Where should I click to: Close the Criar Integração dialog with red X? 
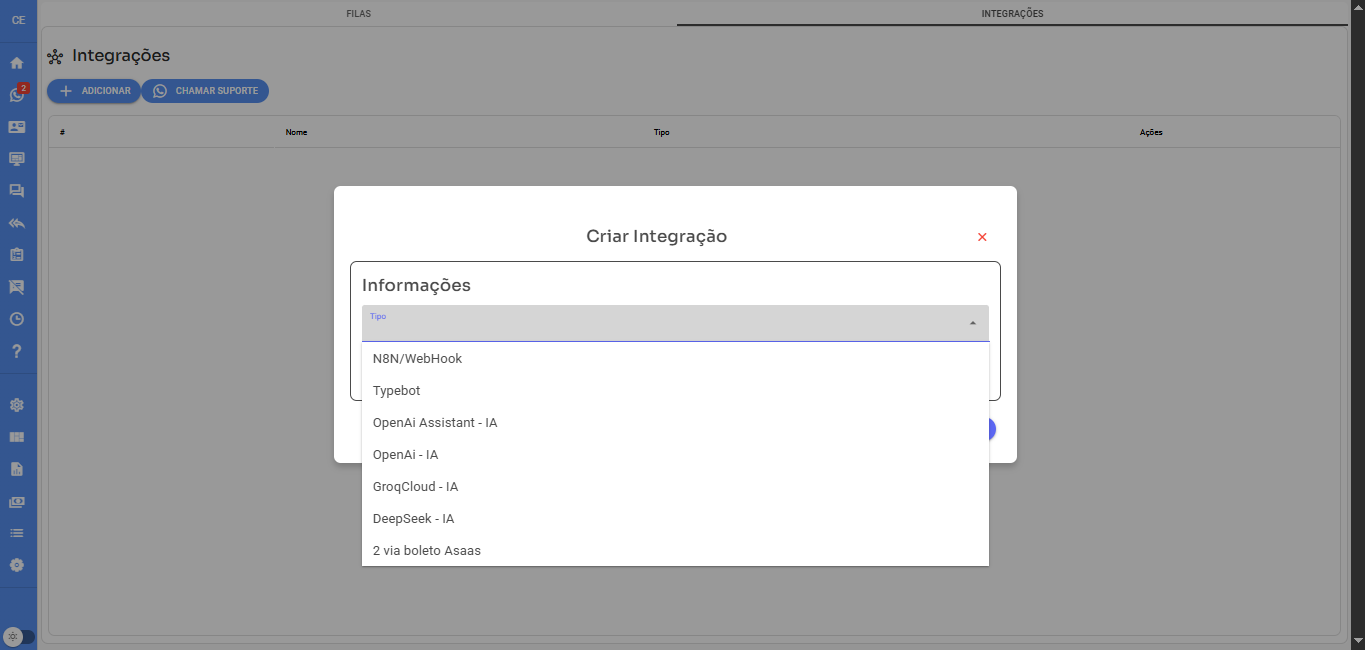982,237
